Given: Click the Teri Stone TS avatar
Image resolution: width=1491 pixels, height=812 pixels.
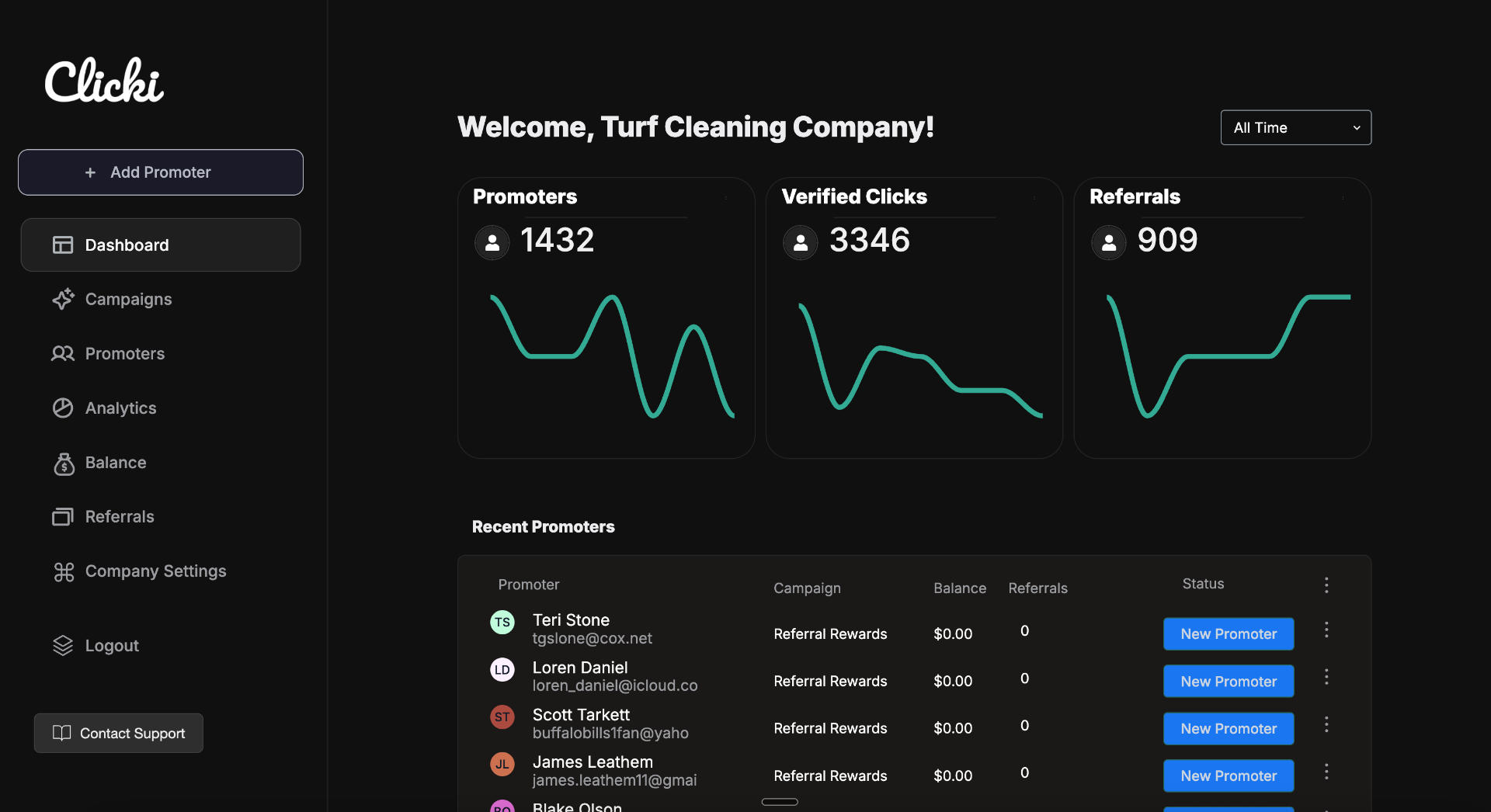Looking at the screenshot, I should [x=502, y=623].
